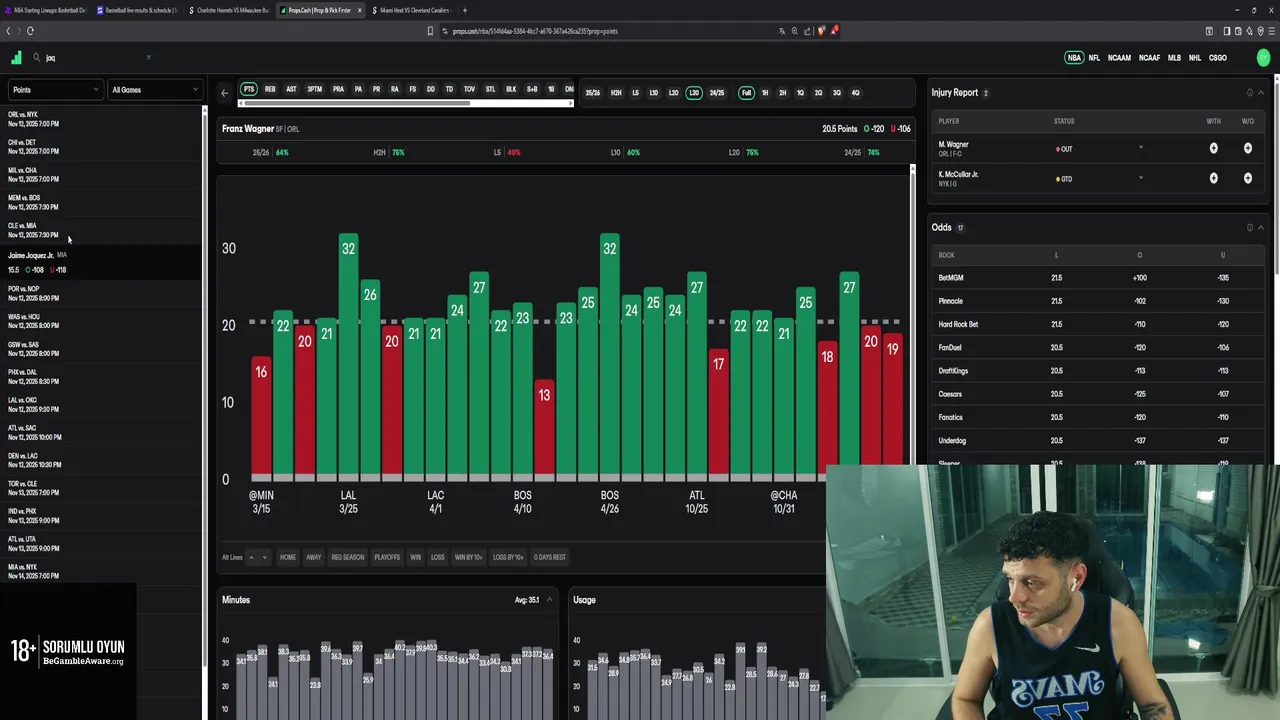The height and width of the screenshot is (720, 1280).
Task: Expand K. McCullar Jr. injury row chevron
Action: click(x=1141, y=178)
